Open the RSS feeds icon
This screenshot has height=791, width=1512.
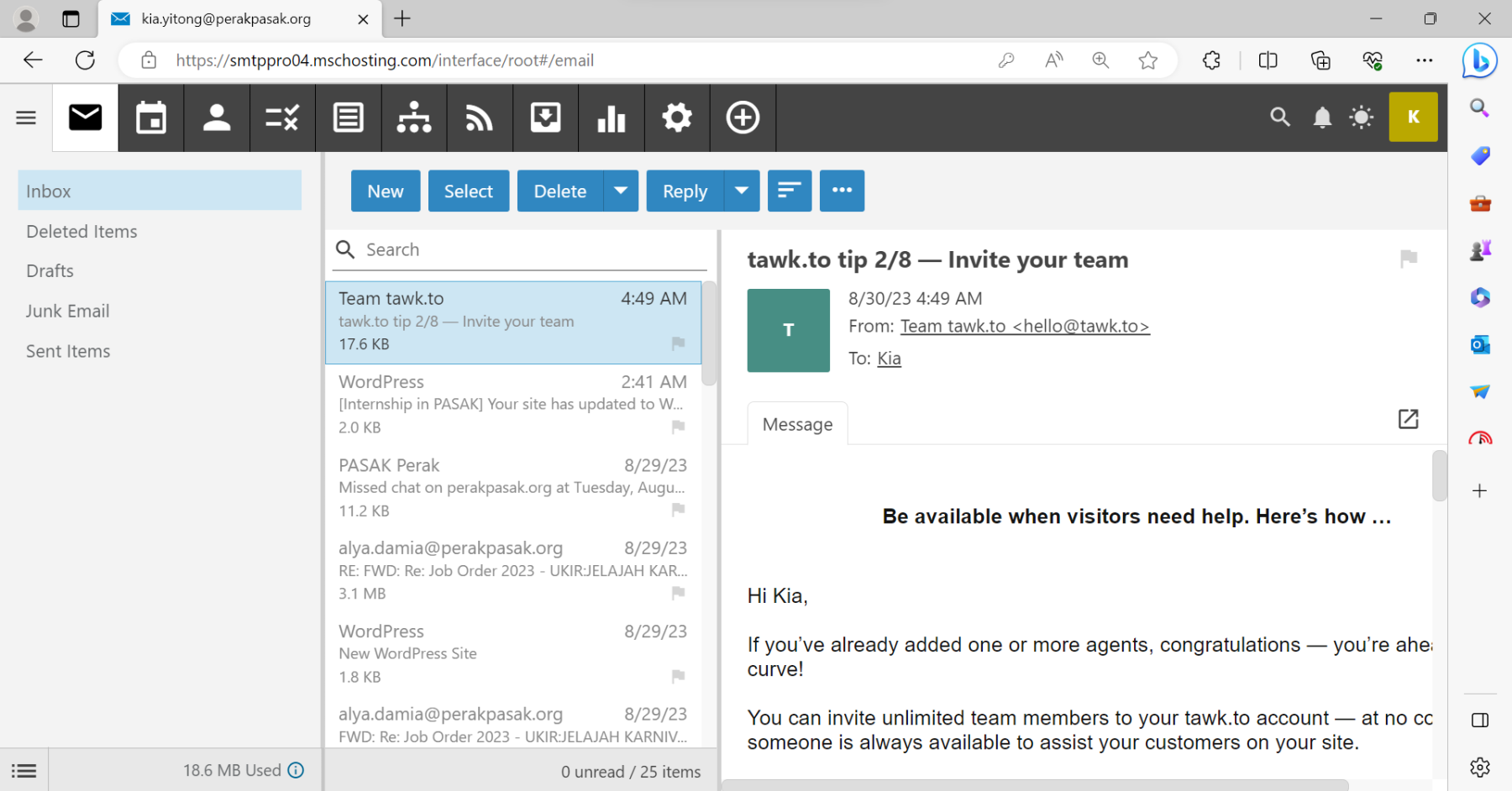pos(480,118)
